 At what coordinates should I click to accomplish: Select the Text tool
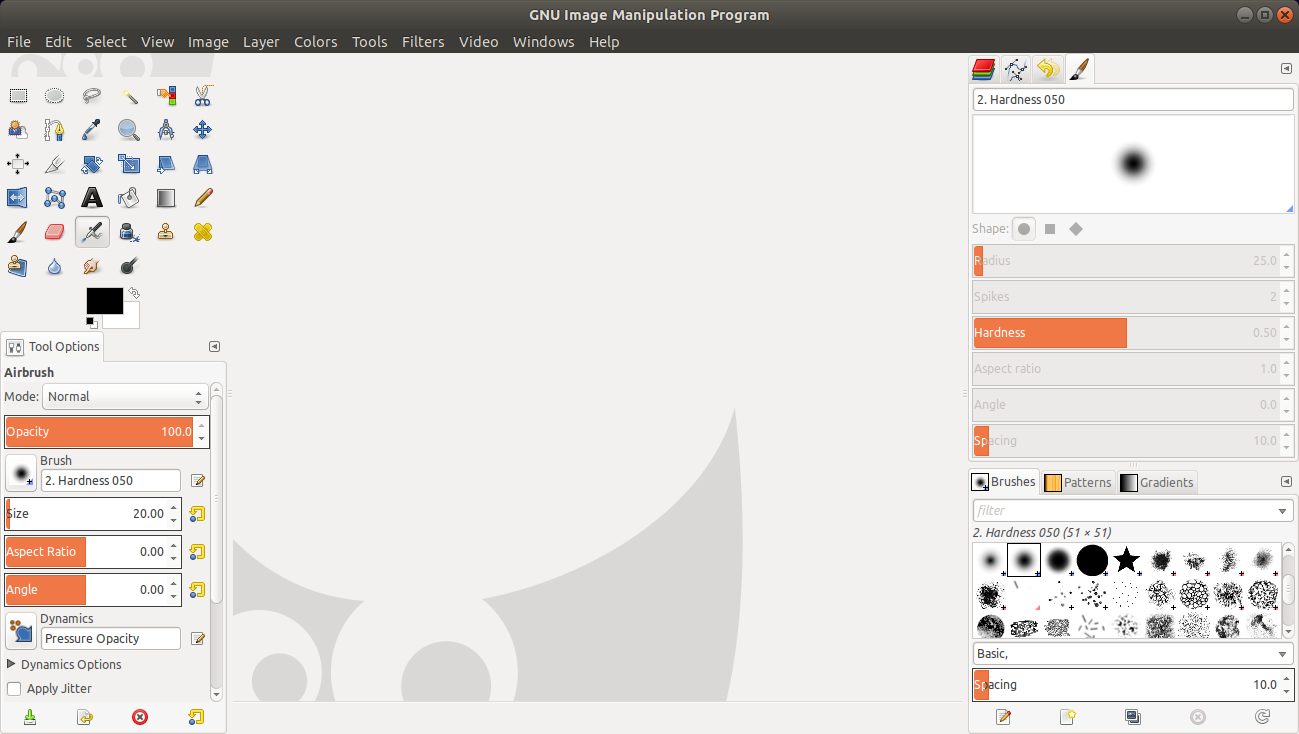click(92, 198)
